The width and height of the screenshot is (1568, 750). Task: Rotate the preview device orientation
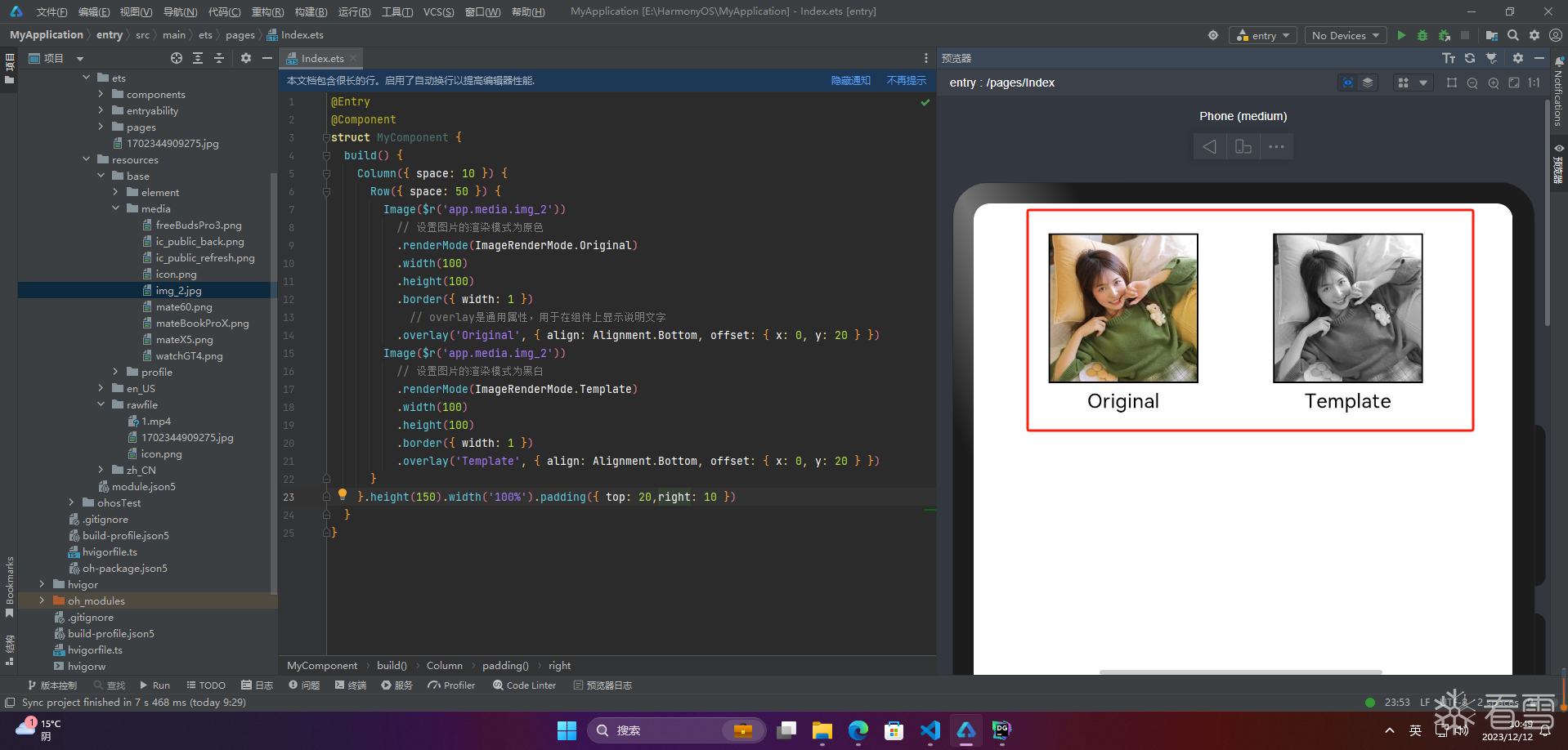(1243, 146)
